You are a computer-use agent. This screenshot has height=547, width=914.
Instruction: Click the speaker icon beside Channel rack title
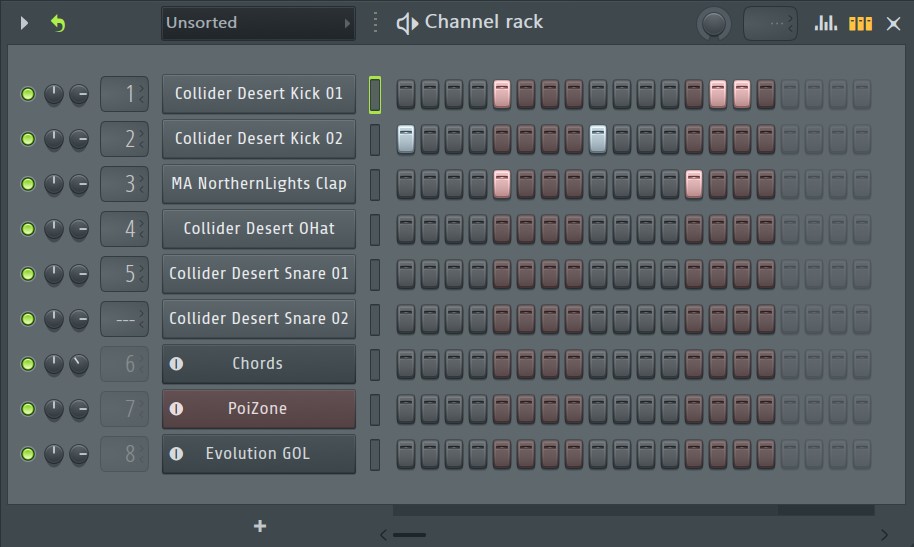pos(407,23)
